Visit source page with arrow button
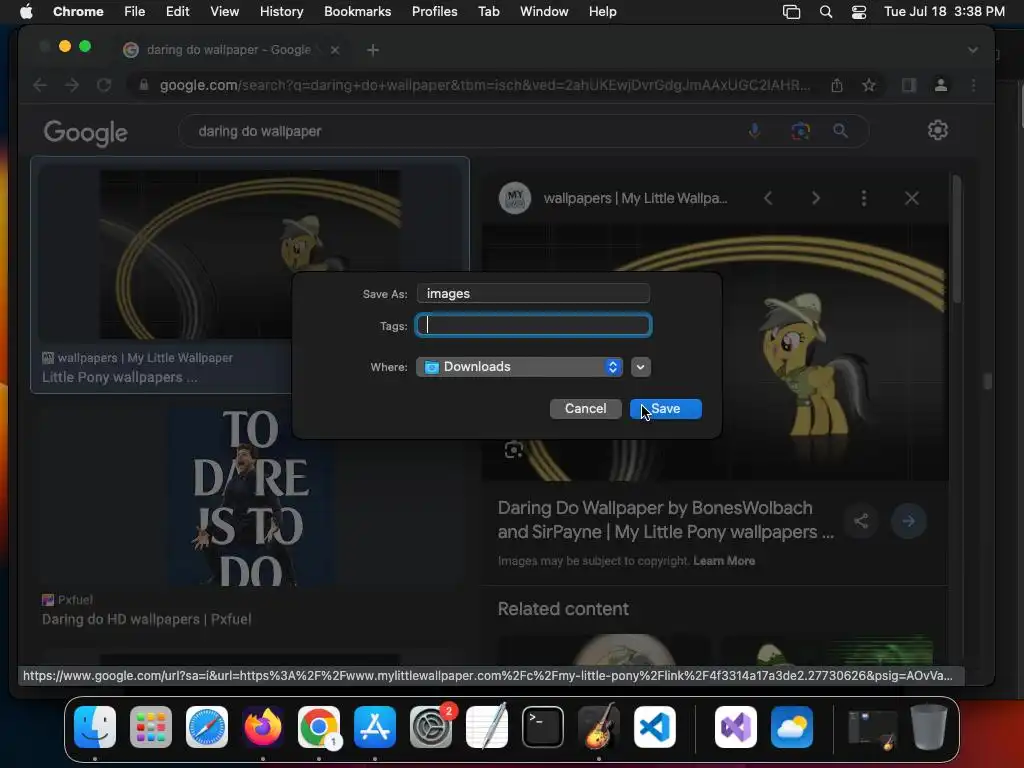The width and height of the screenshot is (1024, 768). pos(908,520)
